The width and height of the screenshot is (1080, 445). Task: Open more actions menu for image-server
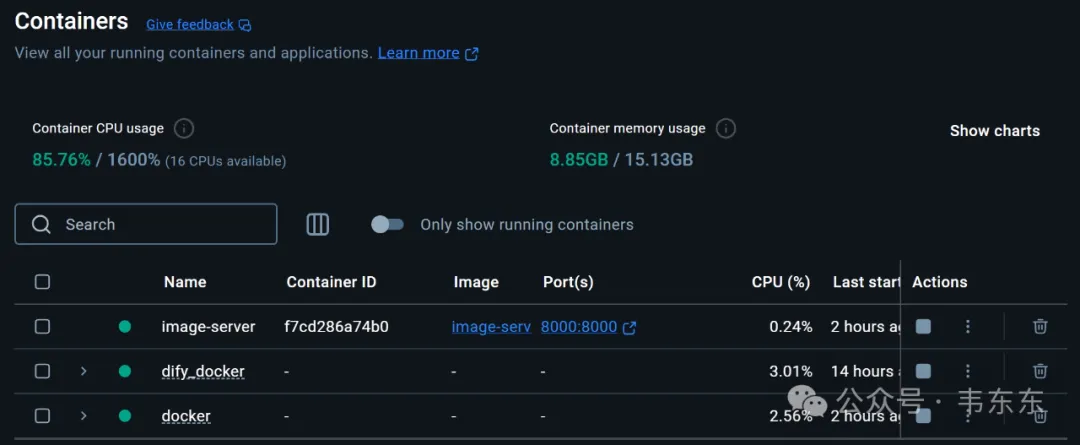968,327
